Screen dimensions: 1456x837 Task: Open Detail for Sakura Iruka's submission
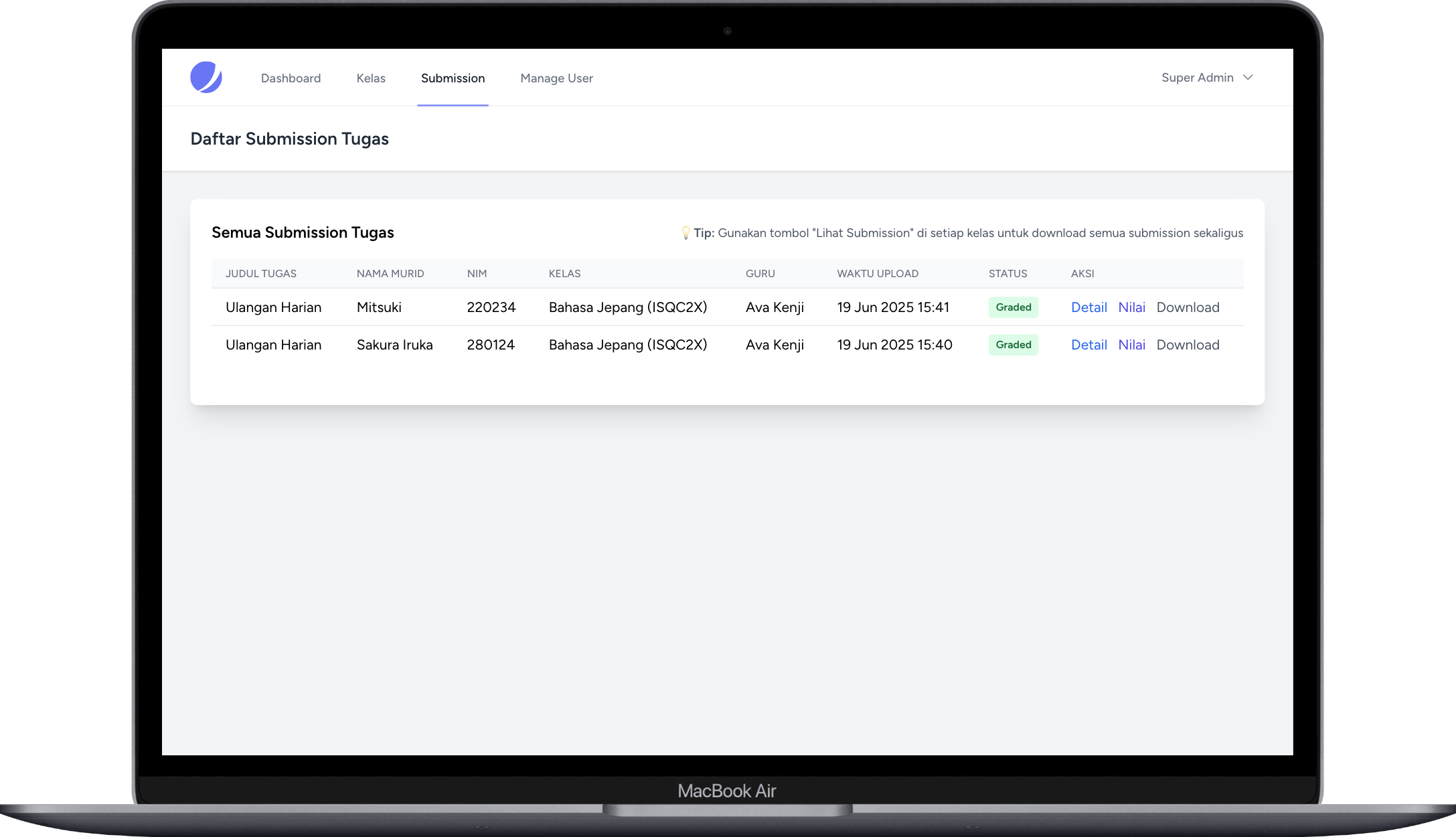1088,345
